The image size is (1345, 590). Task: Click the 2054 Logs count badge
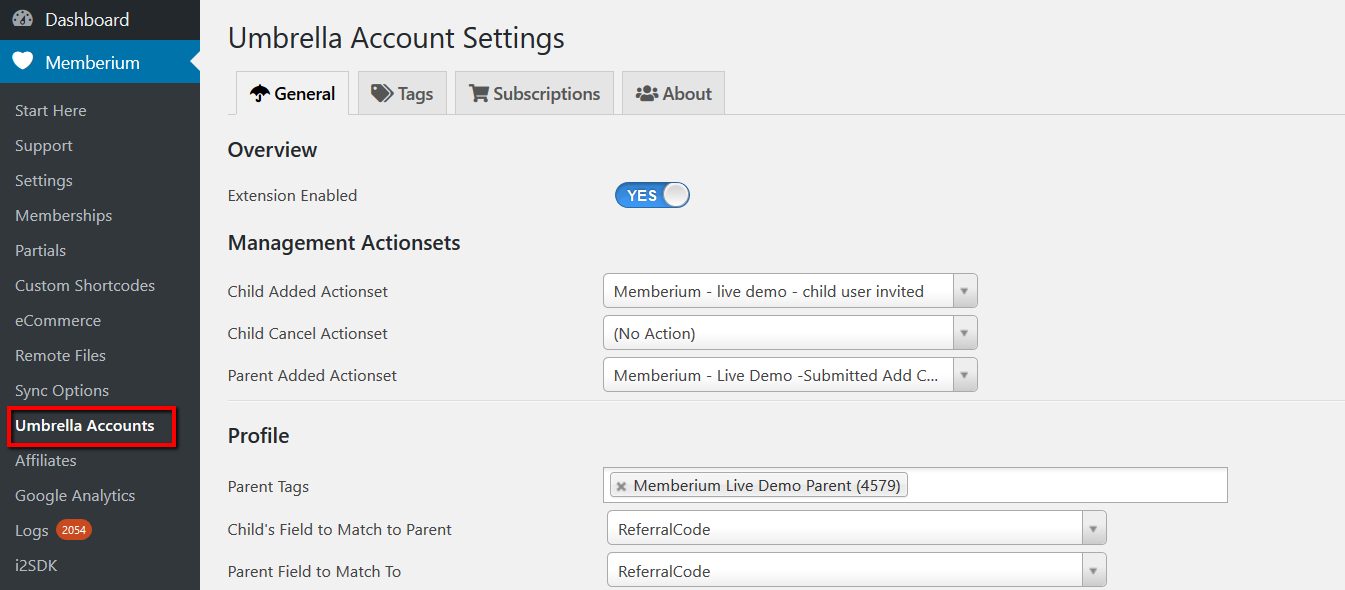pos(74,530)
